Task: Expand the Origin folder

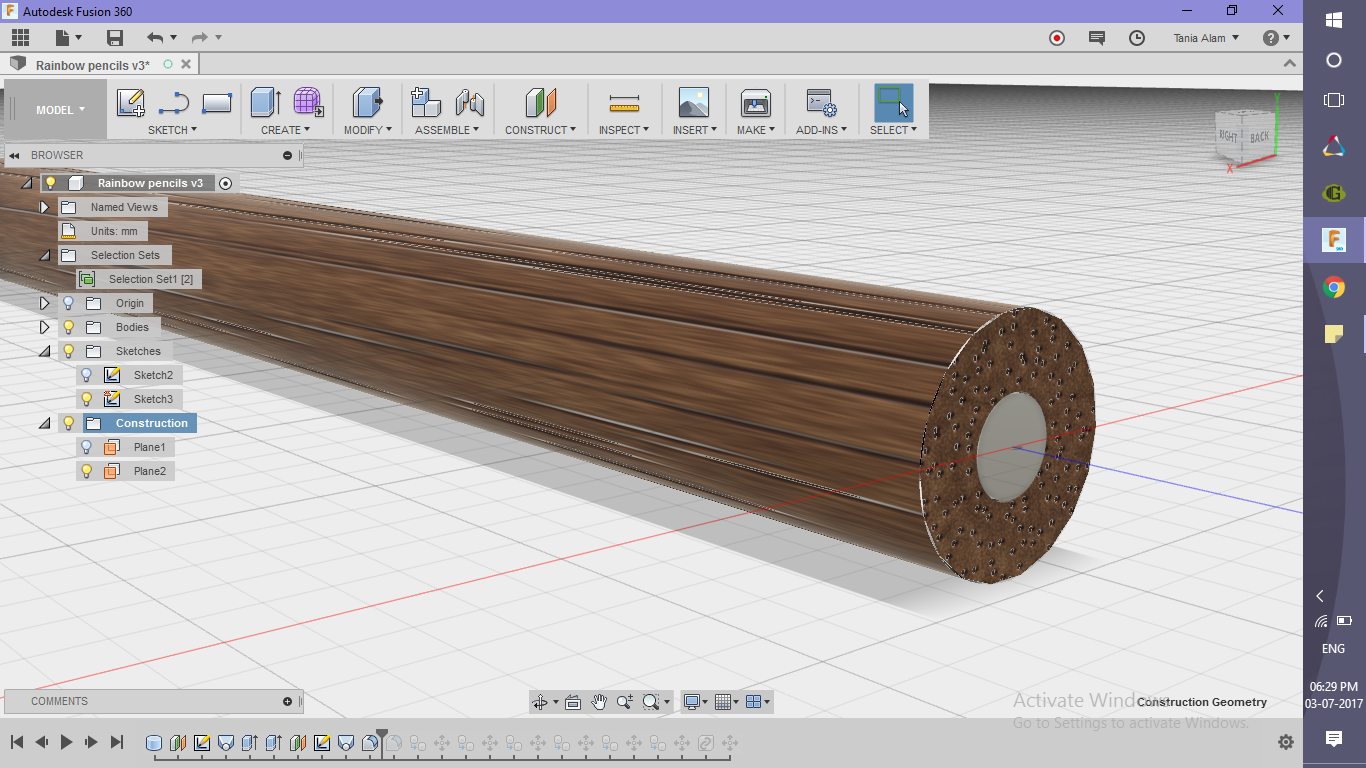Action: pos(44,303)
